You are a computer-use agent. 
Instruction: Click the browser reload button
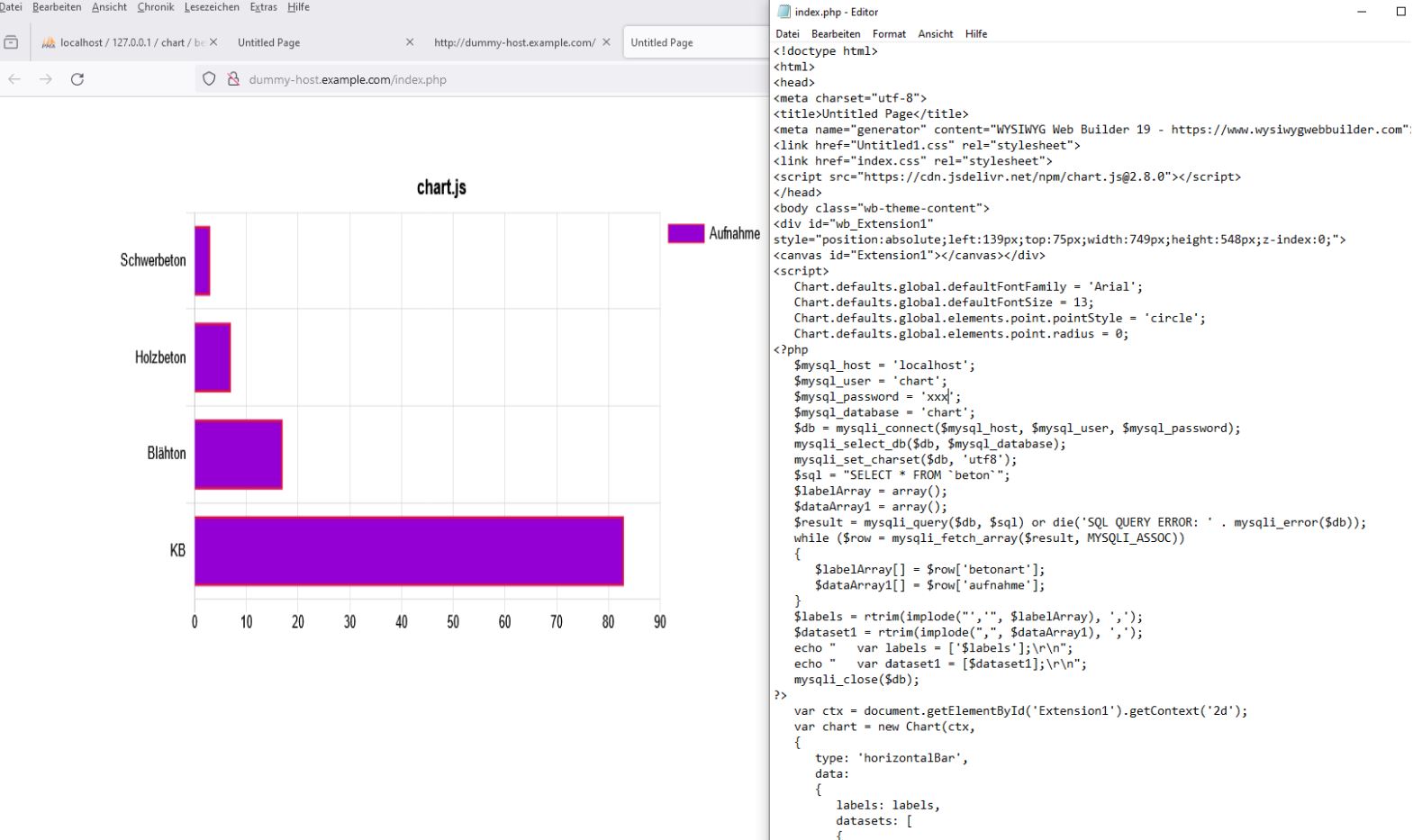coord(77,79)
